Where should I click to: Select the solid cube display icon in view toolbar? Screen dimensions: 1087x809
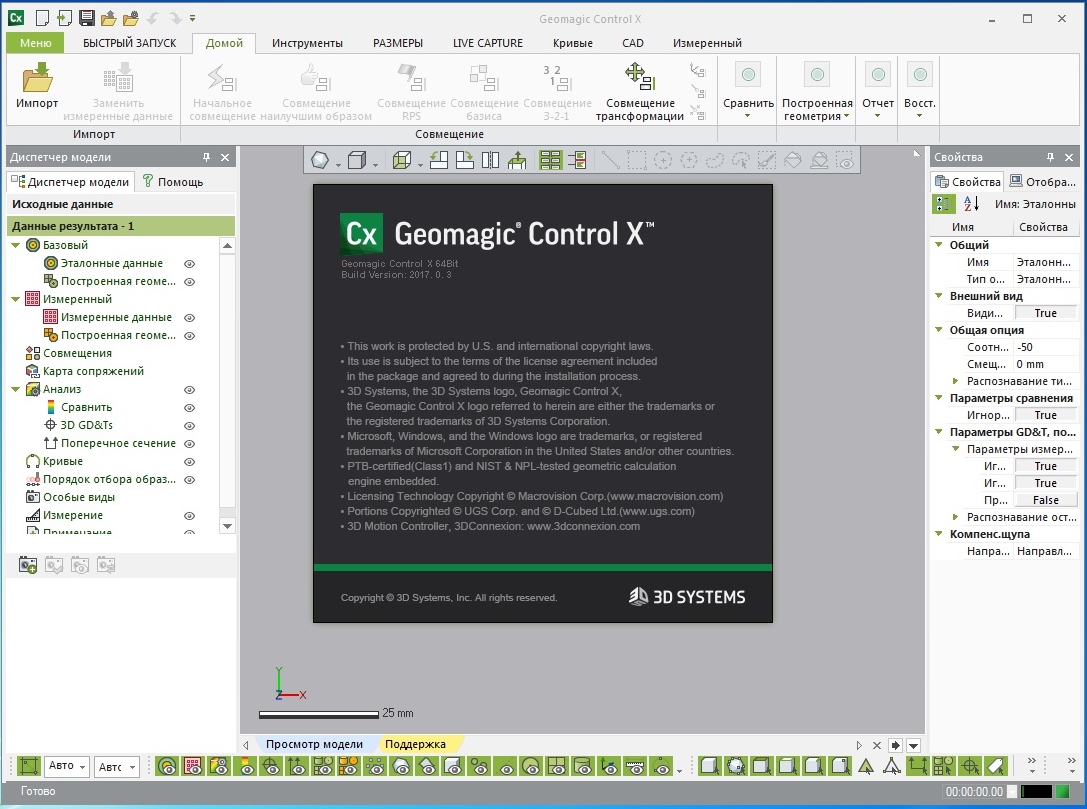click(x=356, y=160)
